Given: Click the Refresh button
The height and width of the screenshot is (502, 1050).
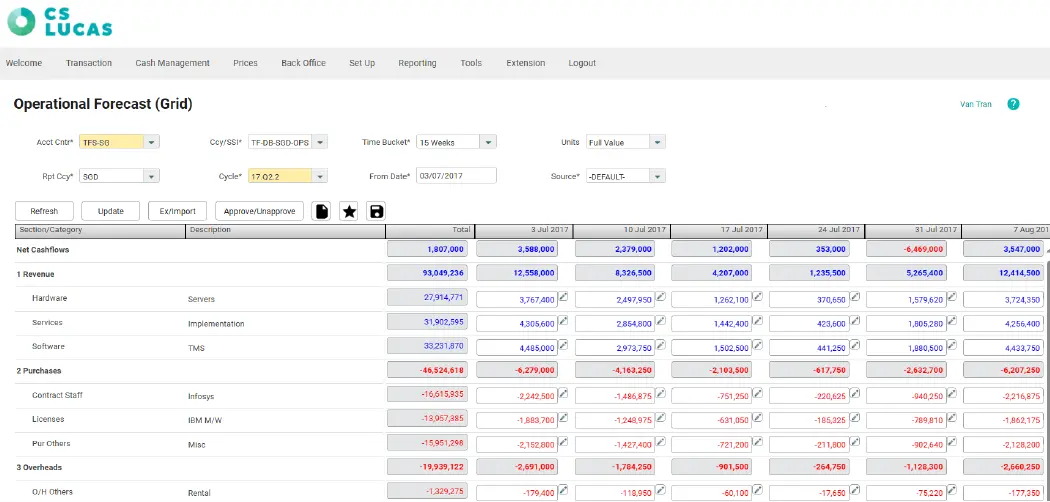Looking at the screenshot, I should pos(44,211).
